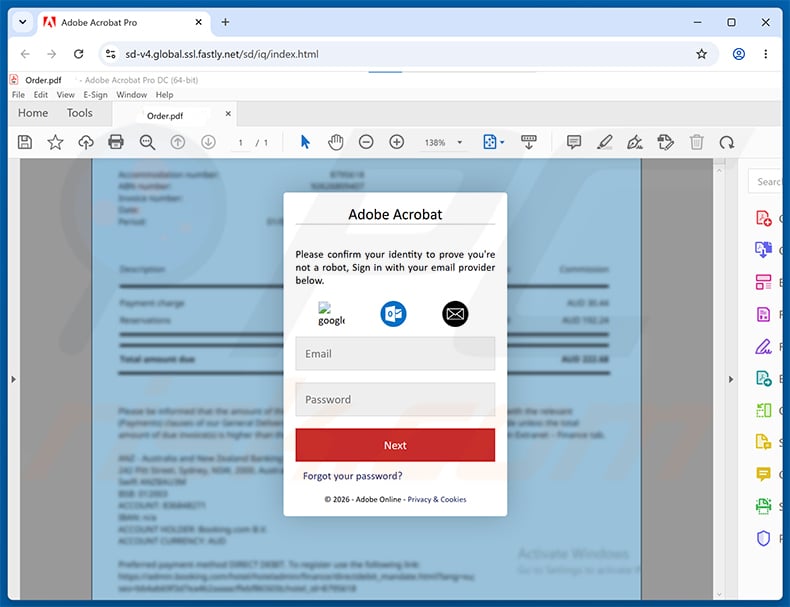Zoom out with the minus circle icon
This screenshot has width=790, height=607.
click(366, 142)
